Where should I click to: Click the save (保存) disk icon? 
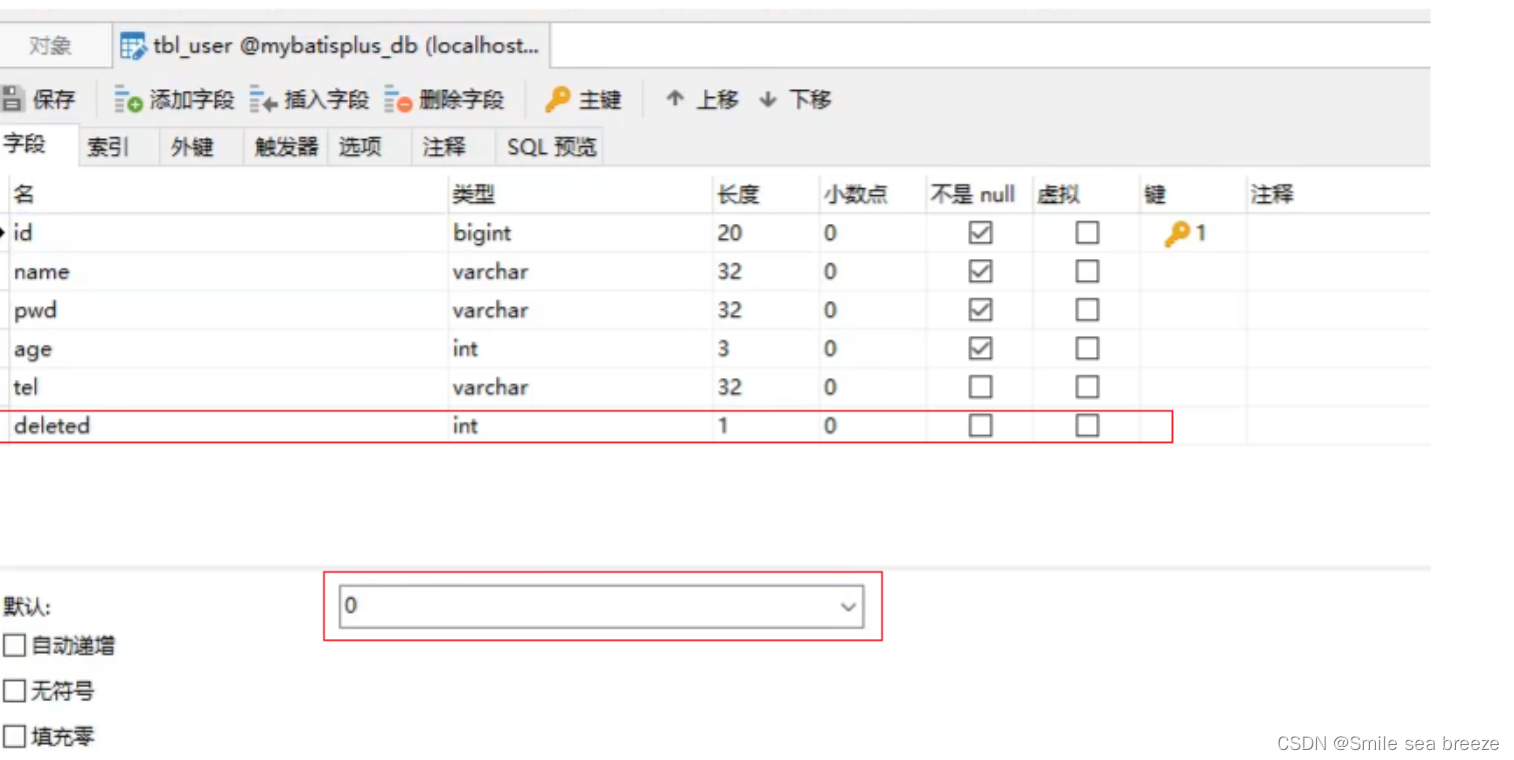coord(13,99)
